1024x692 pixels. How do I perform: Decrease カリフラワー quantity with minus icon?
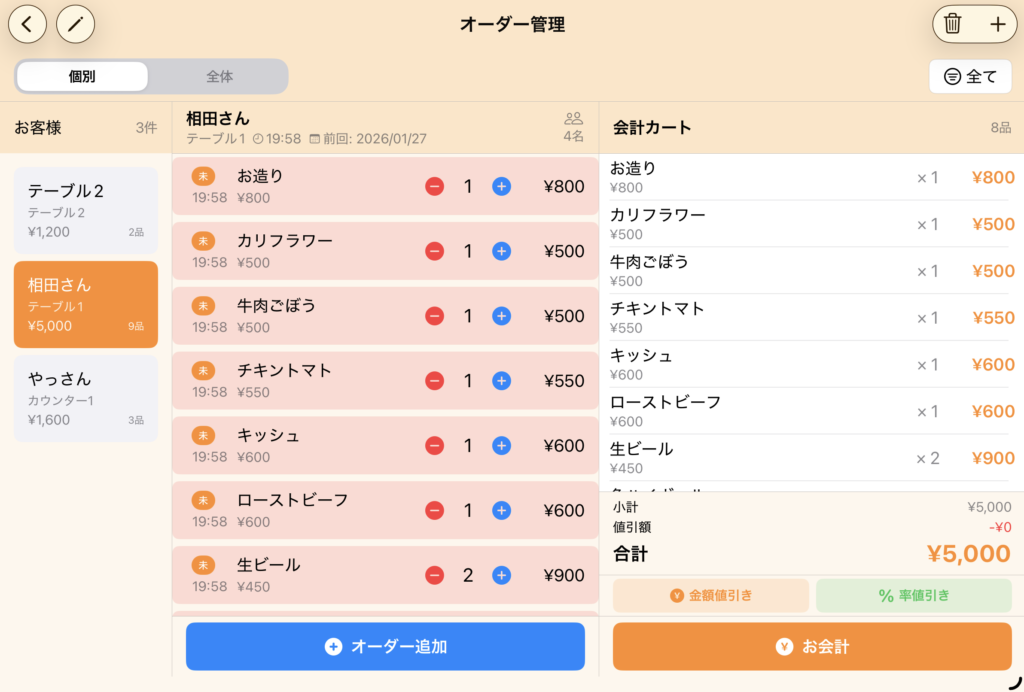point(434,251)
